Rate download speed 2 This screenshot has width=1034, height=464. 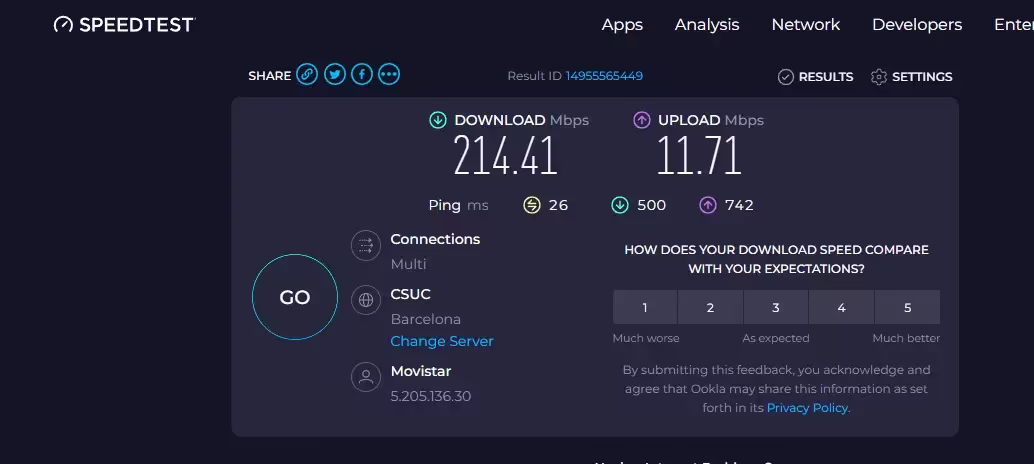(x=710, y=307)
